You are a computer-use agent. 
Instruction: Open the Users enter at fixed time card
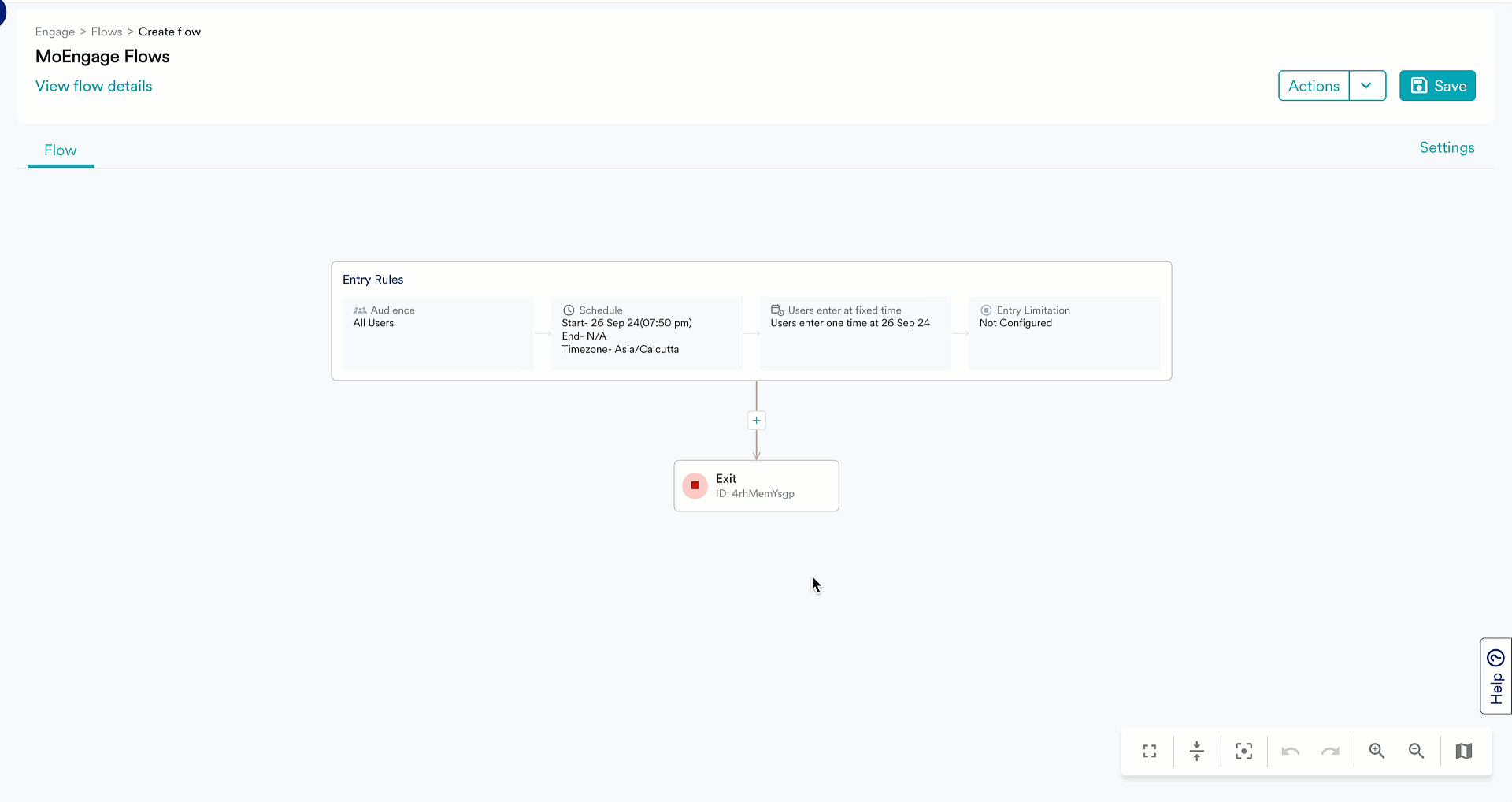855,333
